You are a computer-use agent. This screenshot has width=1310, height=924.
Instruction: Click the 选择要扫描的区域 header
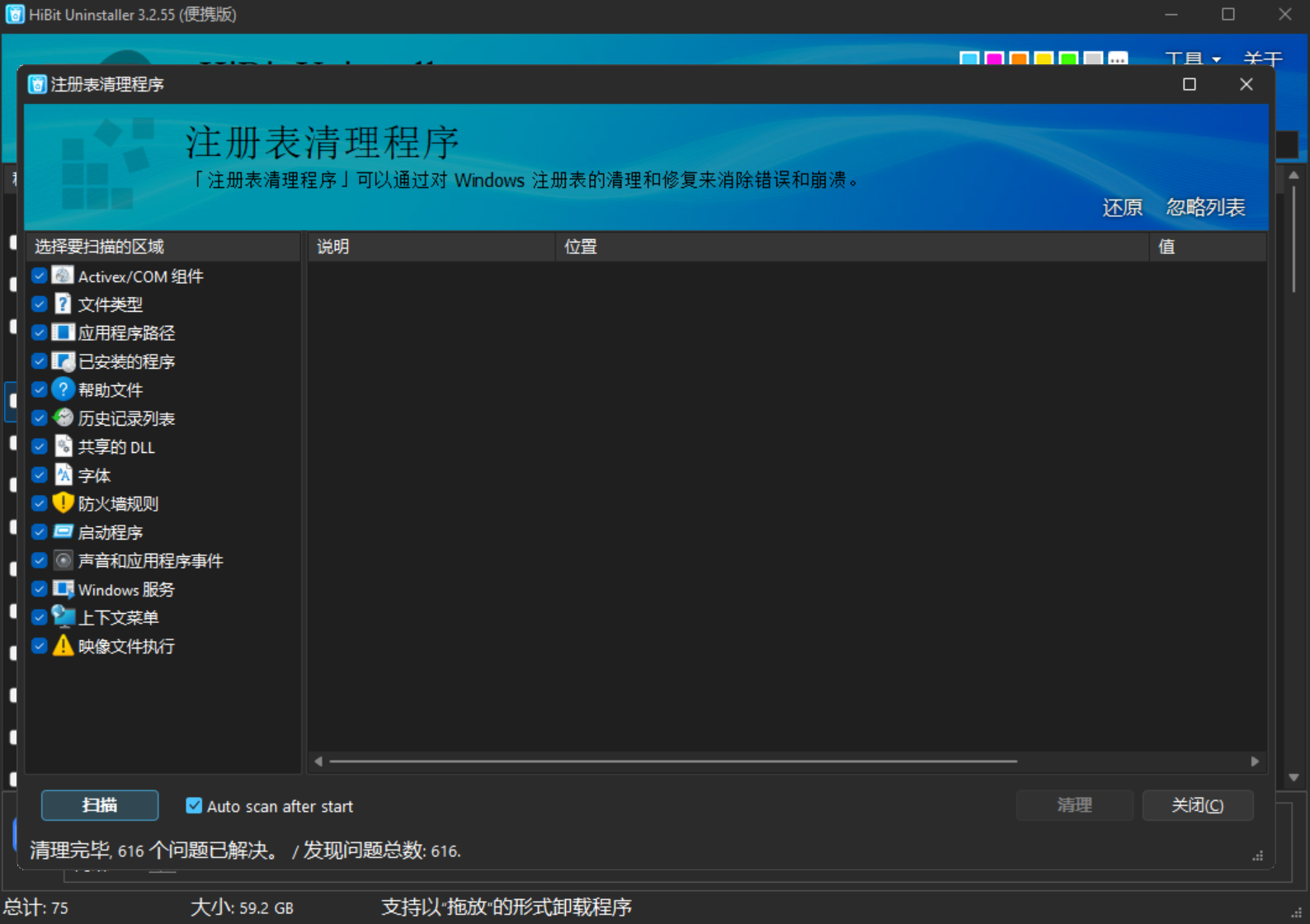pyautogui.click(x=163, y=247)
